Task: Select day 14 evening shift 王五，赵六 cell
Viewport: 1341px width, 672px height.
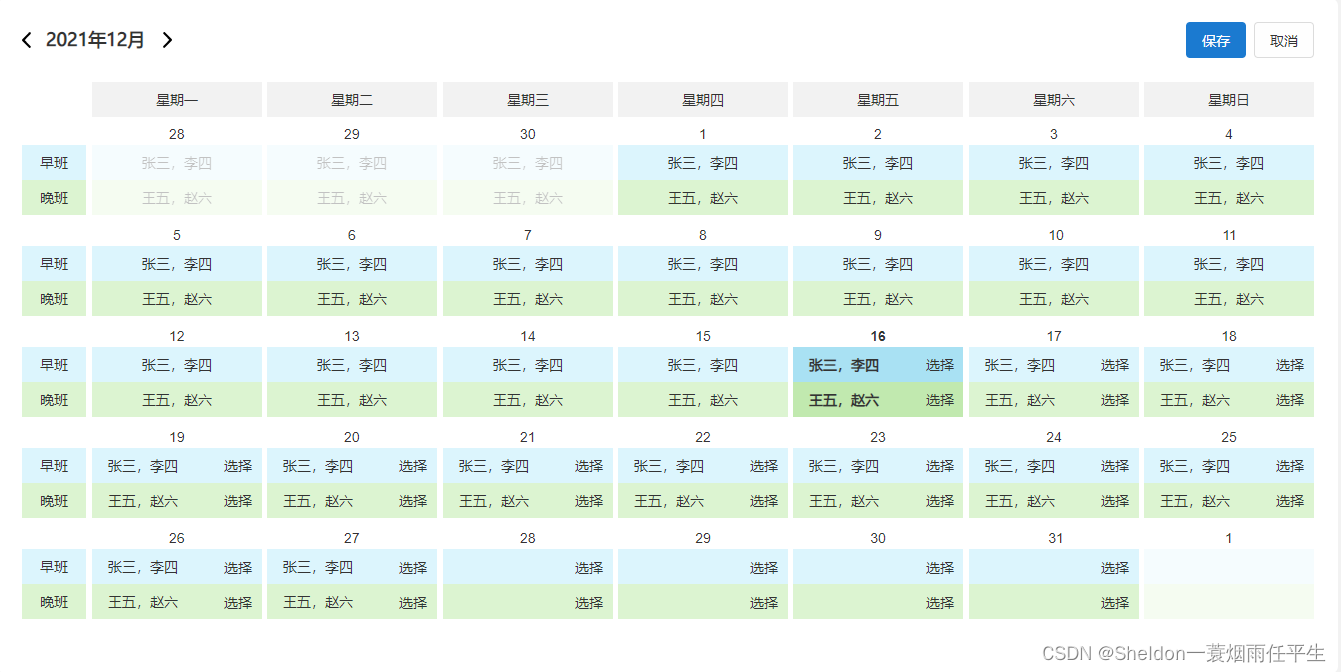Action: click(528, 400)
